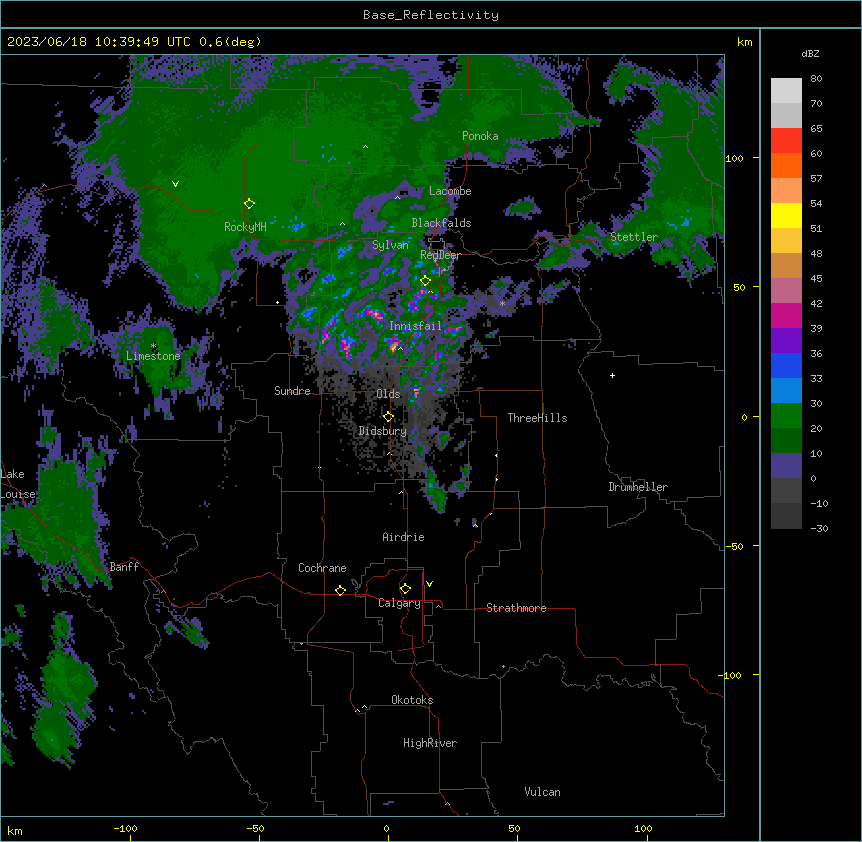Viewport: 862px width, 842px height.
Task: Click the Stettler city label
Action: coord(634,237)
